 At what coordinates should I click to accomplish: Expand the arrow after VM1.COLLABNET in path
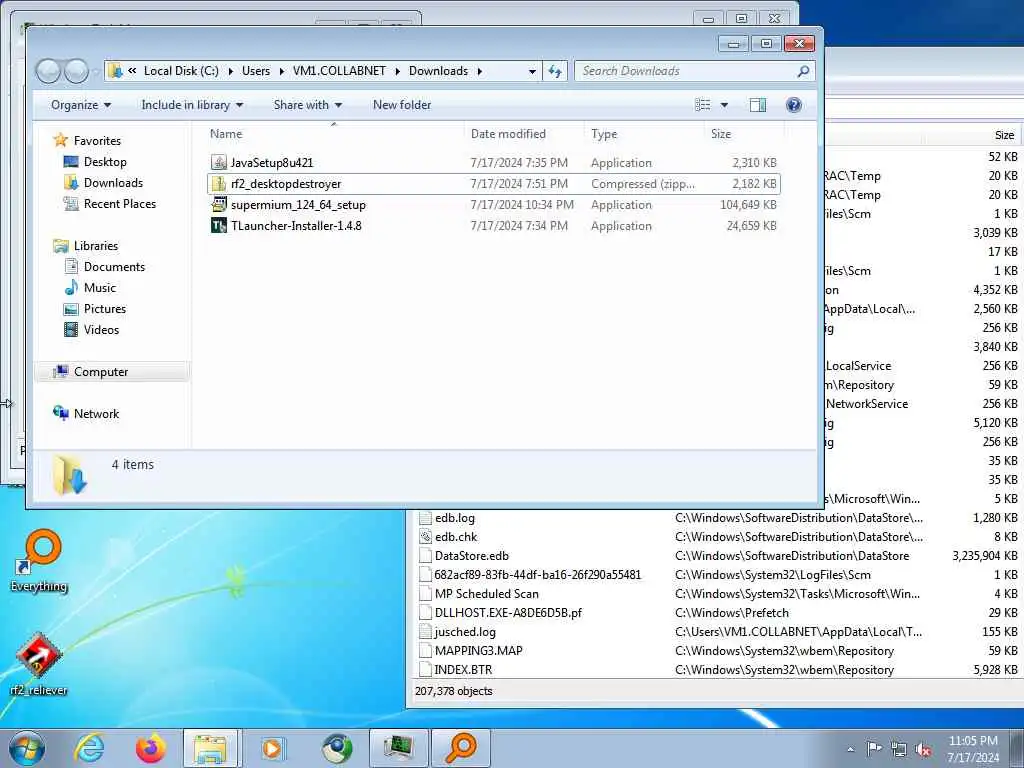point(397,71)
